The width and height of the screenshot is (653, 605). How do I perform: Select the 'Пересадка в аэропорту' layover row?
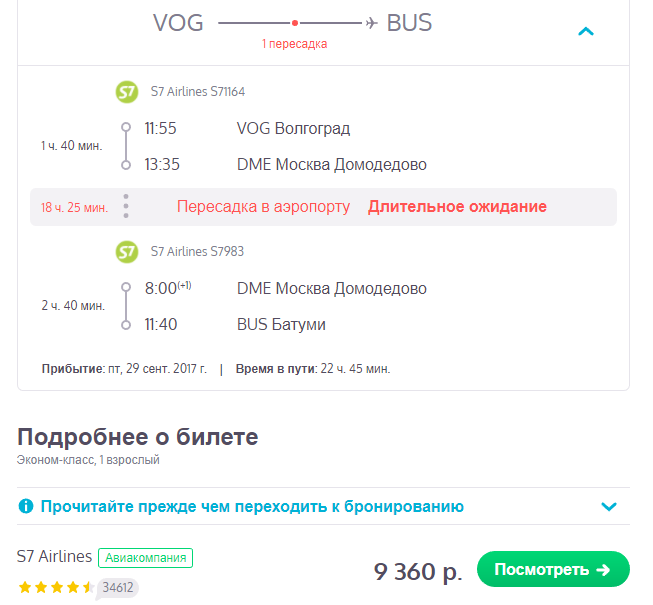click(323, 207)
